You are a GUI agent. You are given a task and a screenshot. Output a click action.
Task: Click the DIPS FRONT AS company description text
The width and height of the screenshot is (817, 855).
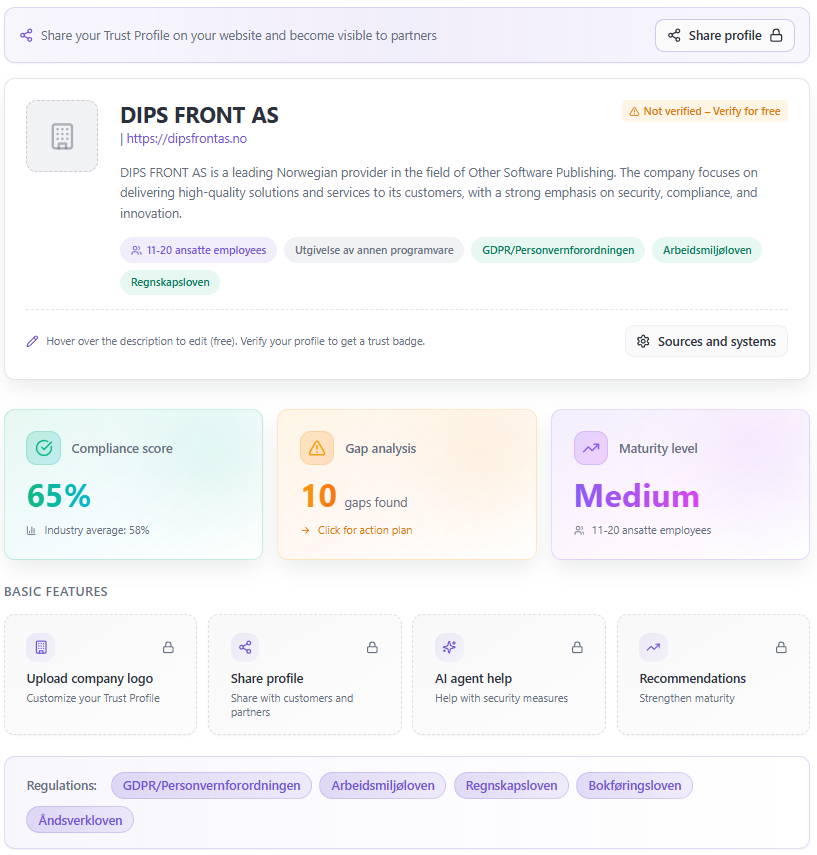point(438,192)
